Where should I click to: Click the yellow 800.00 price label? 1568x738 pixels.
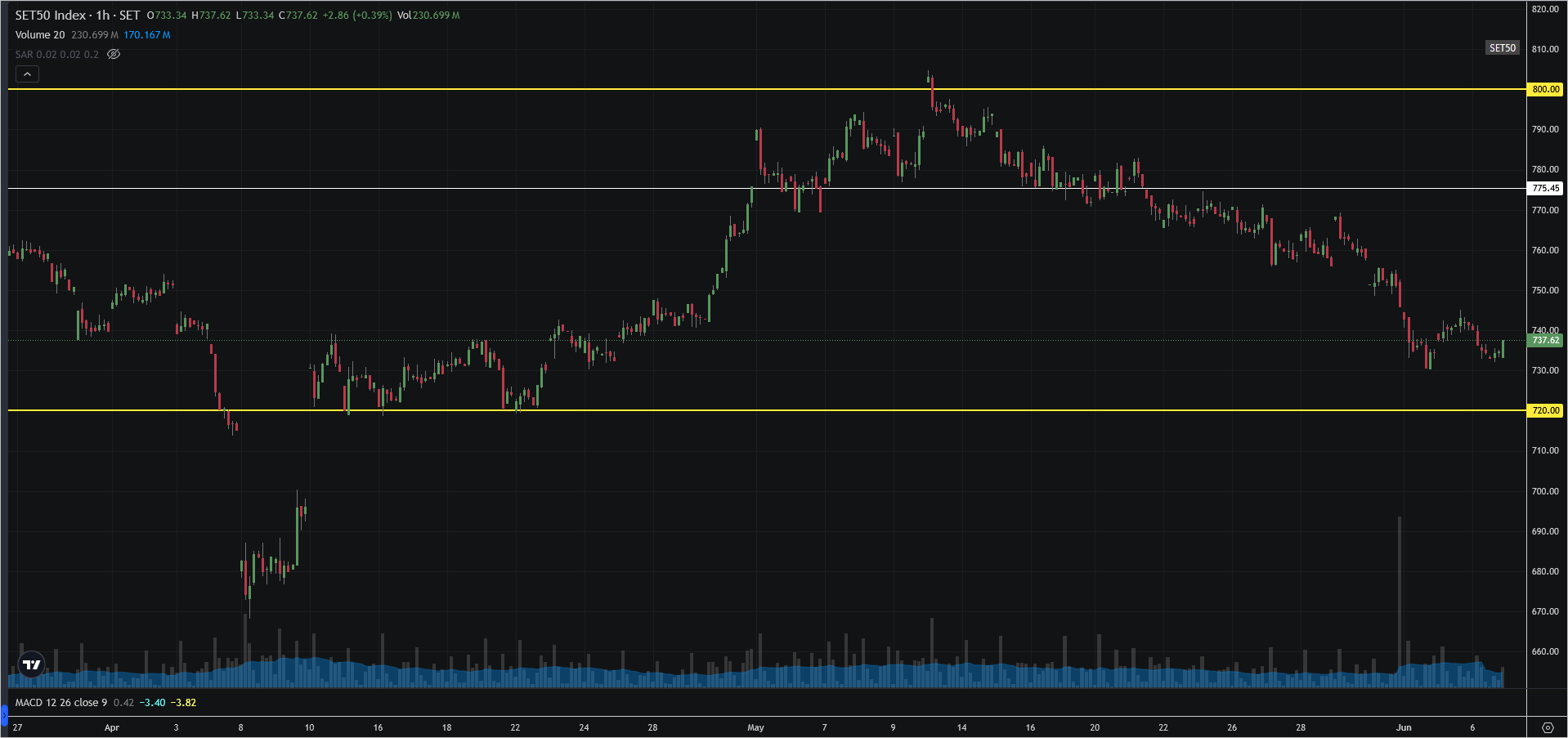tap(1545, 89)
